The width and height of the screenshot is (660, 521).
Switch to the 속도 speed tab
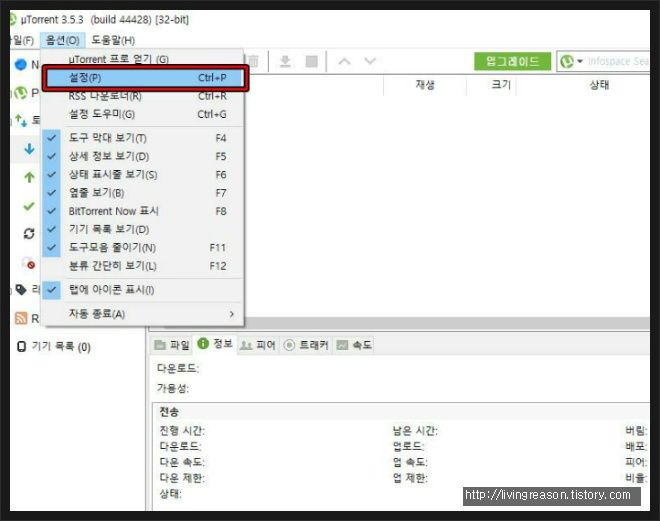[x=354, y=346]
